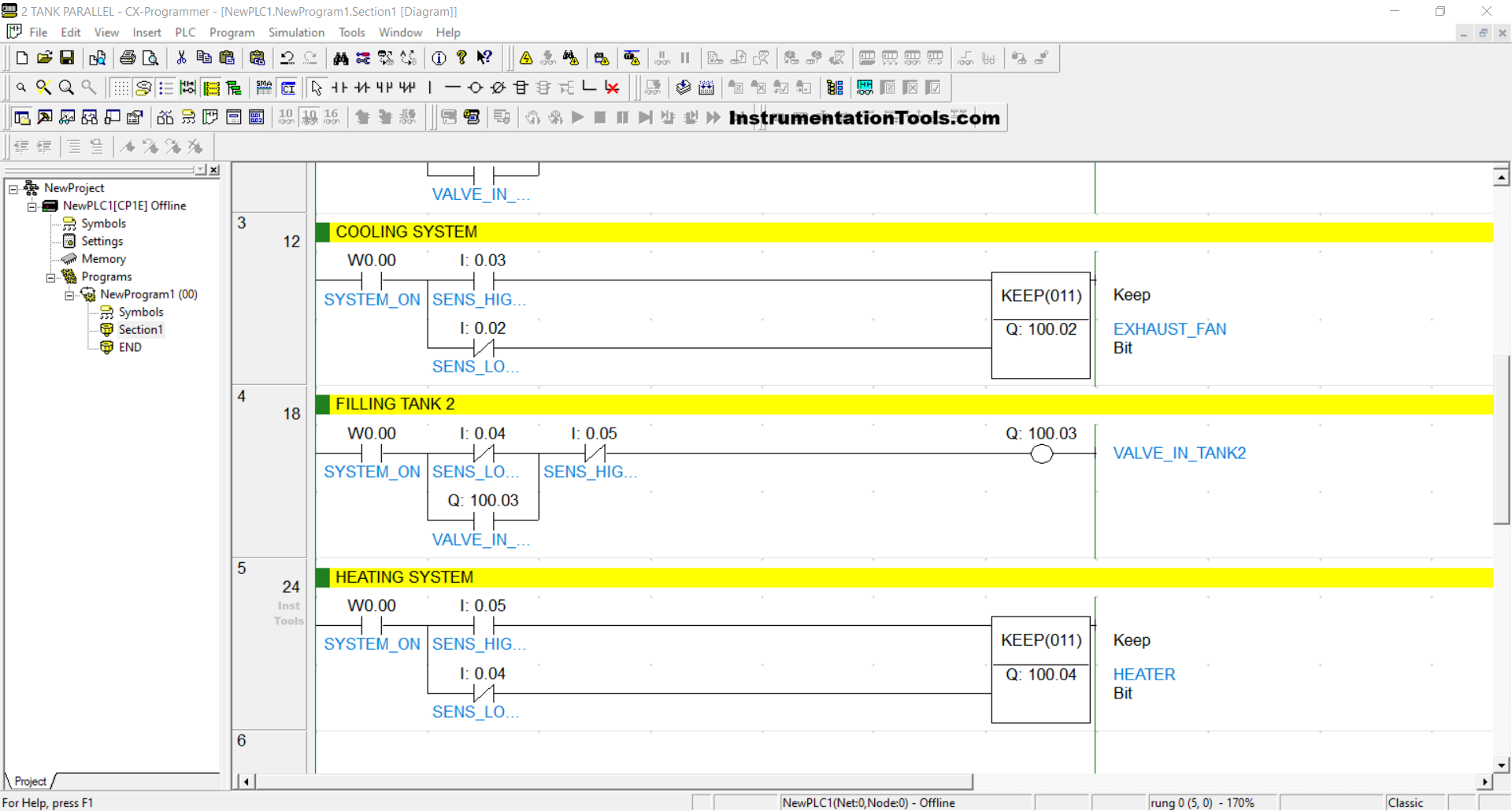Select the New Vertical line tool
The image size is (1512, 811).
point(430,87)
